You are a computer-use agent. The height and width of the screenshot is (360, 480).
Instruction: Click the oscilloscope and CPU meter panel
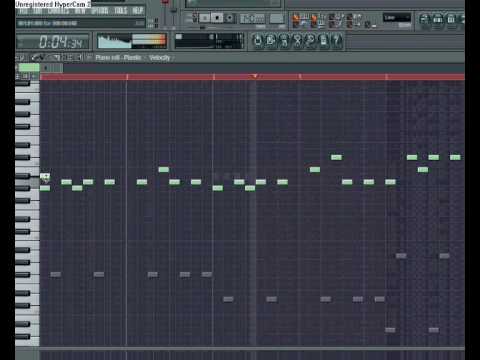(x=131, y=41)
